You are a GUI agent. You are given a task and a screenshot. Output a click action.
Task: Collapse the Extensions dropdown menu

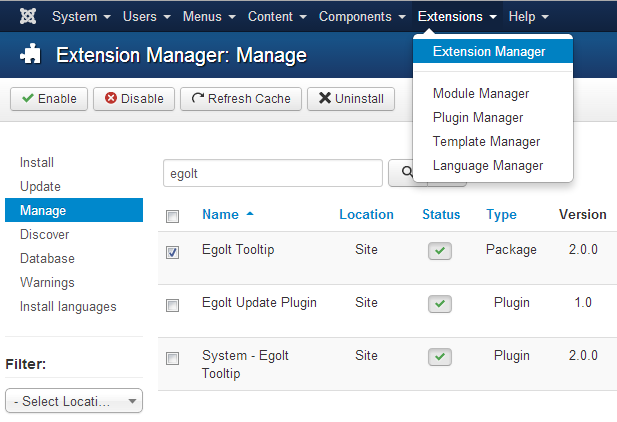(x=457, y=17)
